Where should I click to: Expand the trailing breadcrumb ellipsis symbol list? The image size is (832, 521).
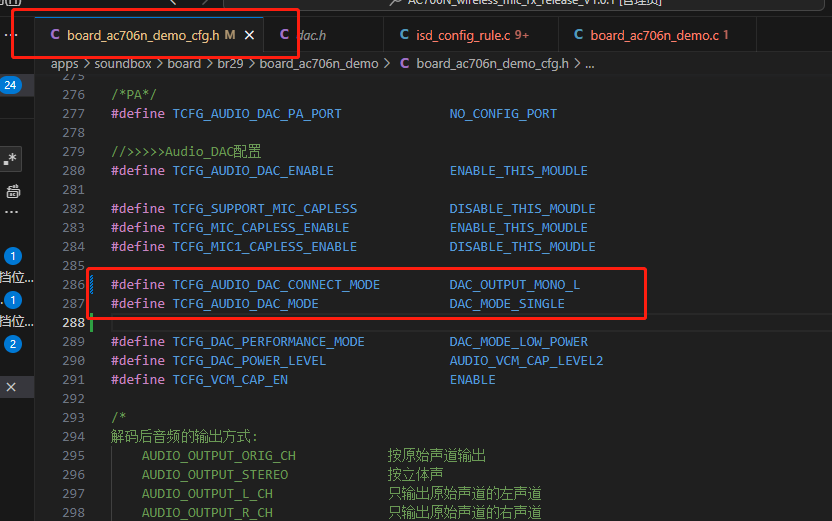tap(590, 64)
